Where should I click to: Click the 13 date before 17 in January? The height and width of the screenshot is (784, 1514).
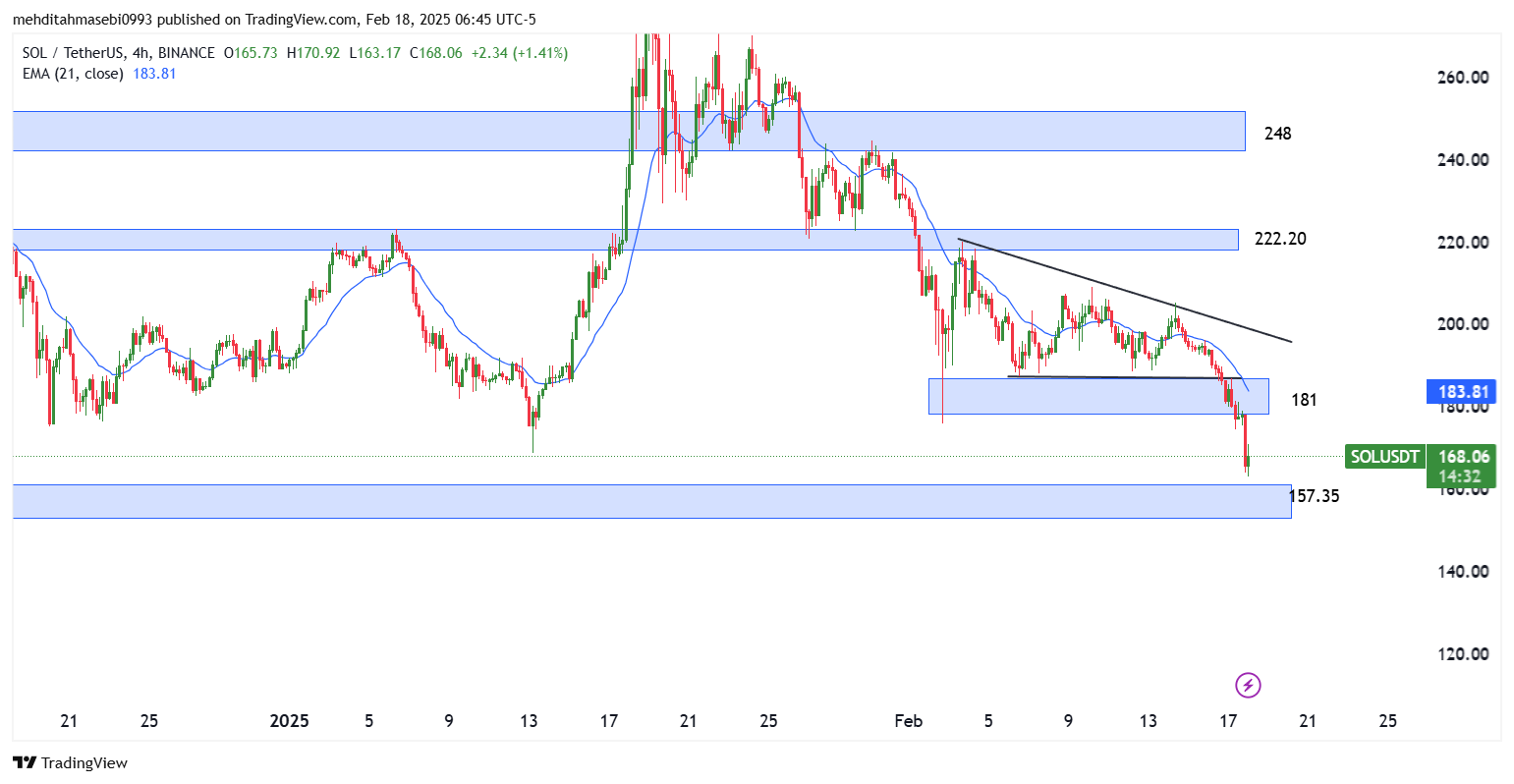(x=529, y=721)
